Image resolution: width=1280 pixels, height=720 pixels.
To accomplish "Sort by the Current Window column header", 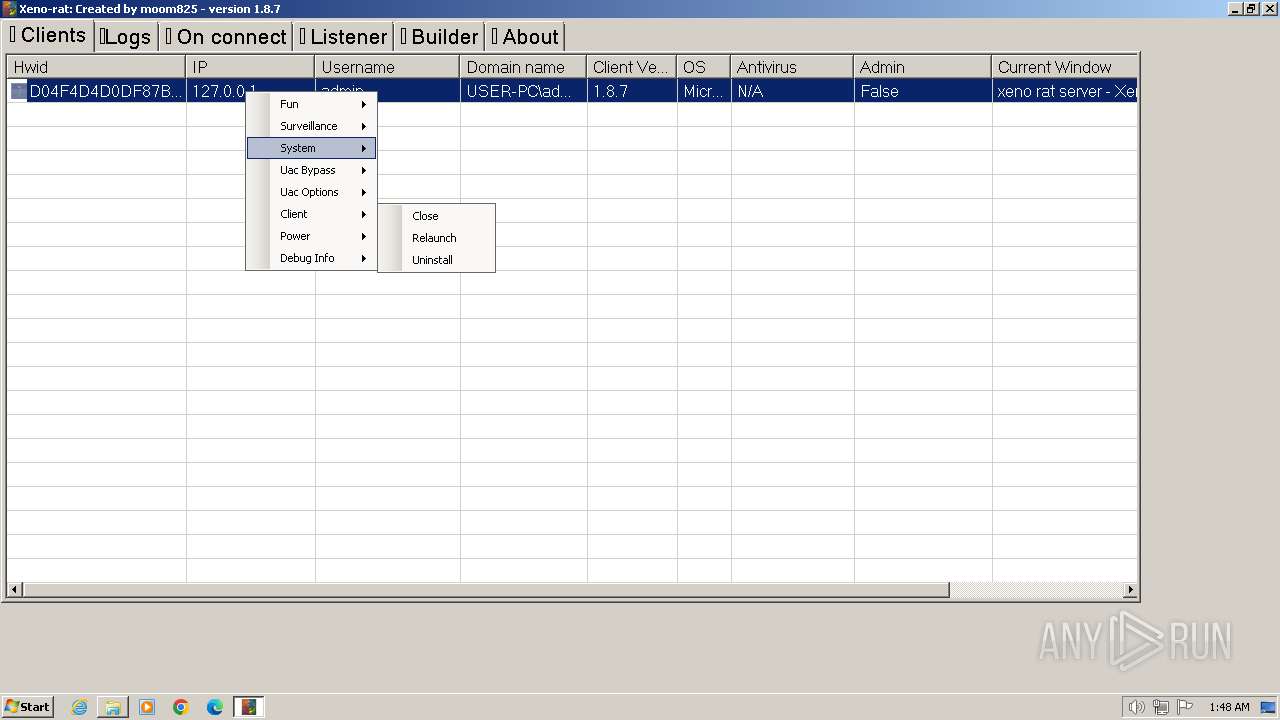I will [1064, 67].
